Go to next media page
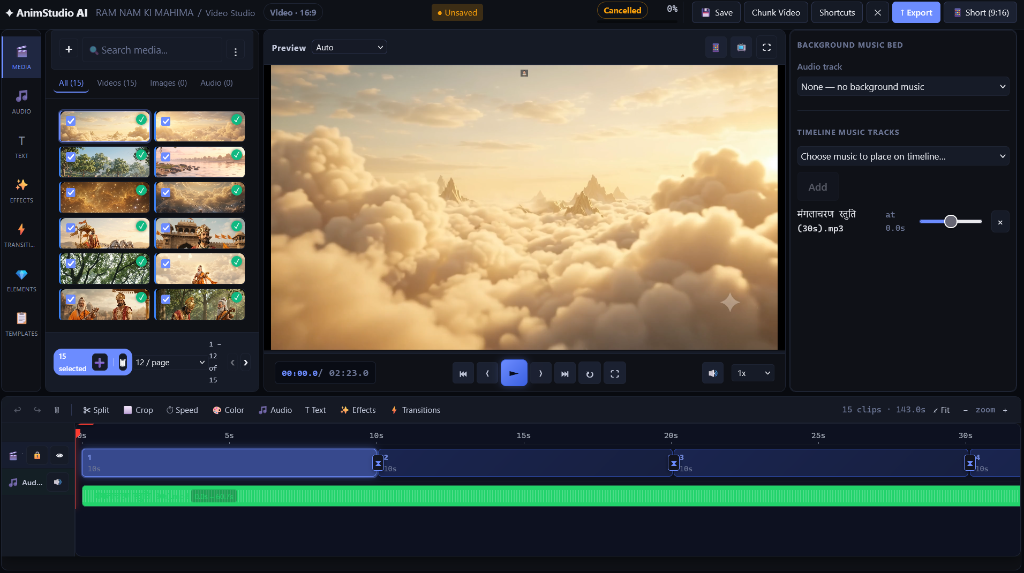 [246, 363]
